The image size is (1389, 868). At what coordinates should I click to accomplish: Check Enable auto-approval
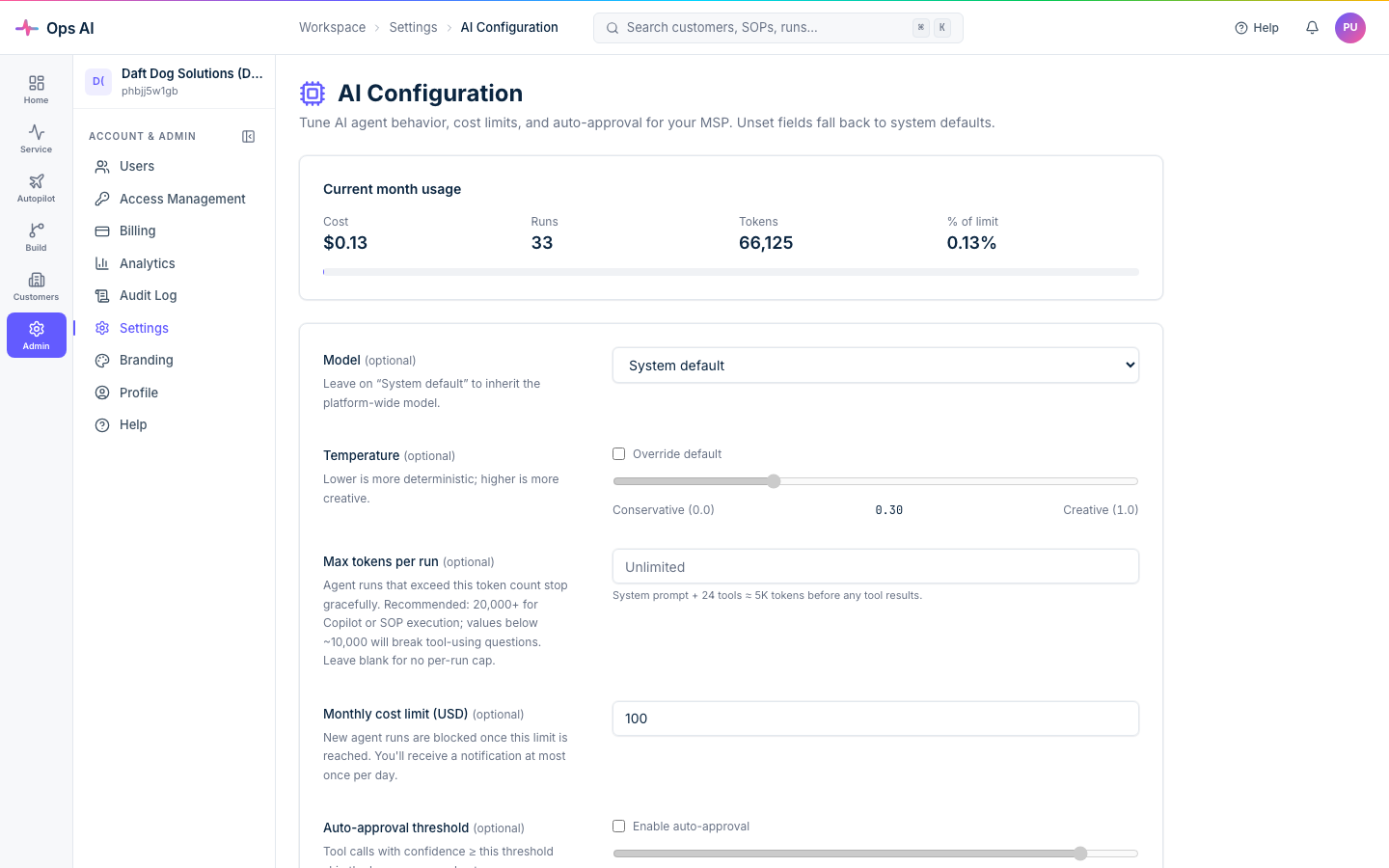(619, 827)
